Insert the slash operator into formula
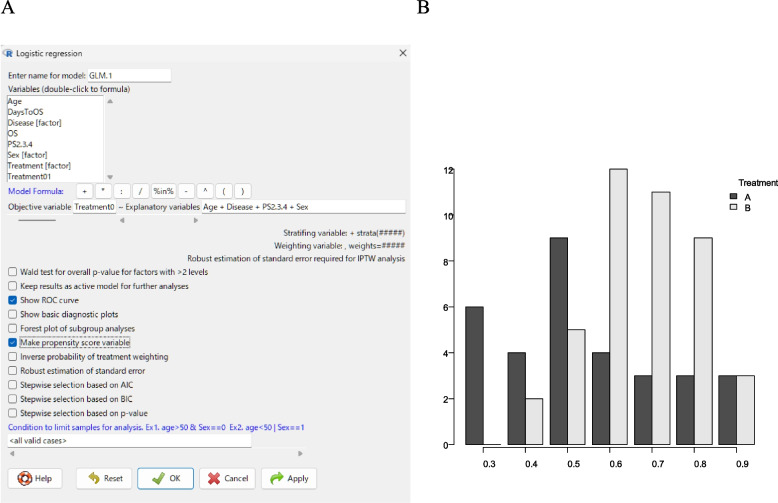 [x=140, y=191]
